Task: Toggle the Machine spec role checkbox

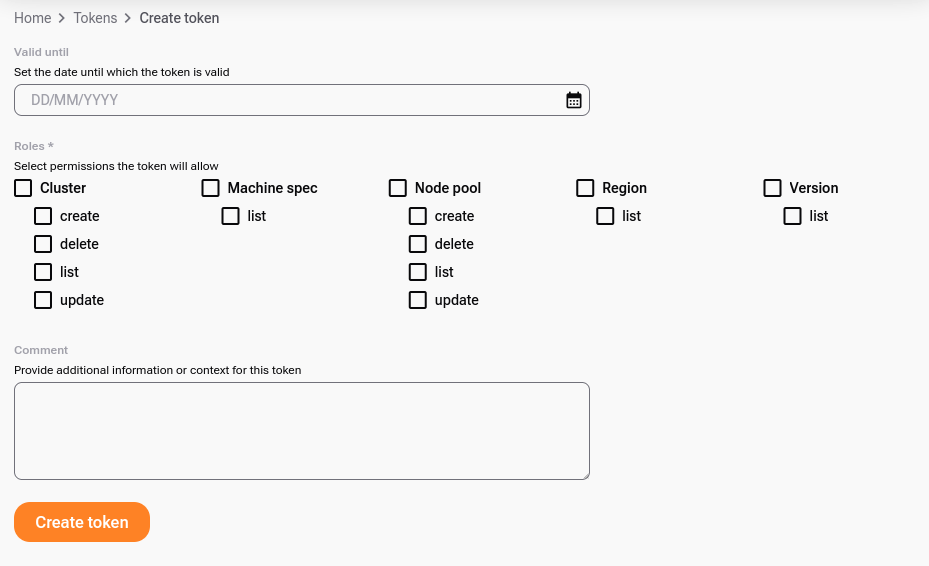Action: (210, 188)
